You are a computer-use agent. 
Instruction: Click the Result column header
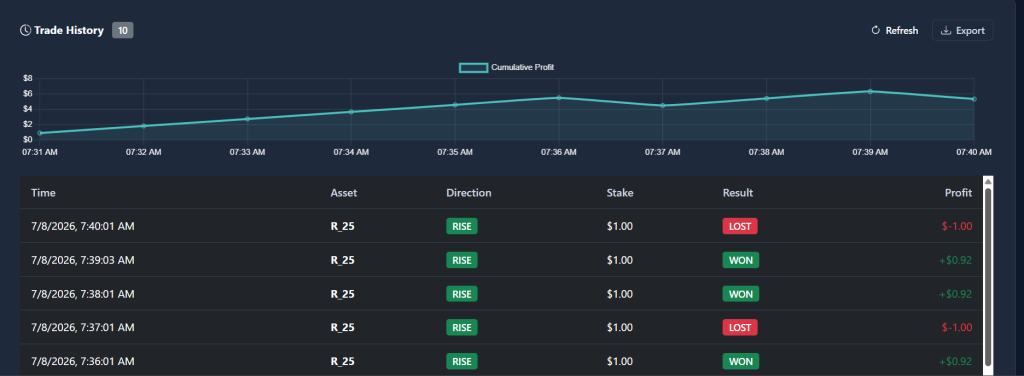[738, 193]
